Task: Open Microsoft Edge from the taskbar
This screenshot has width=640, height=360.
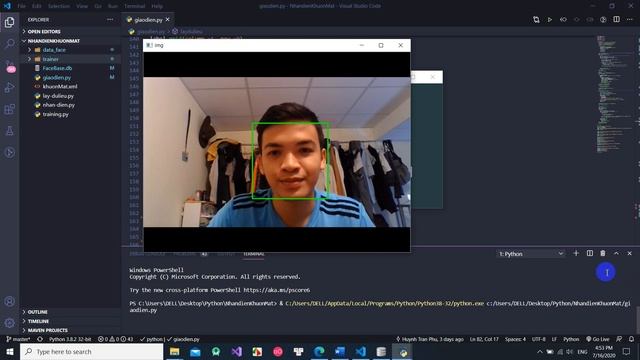Action: click(x=319, y=351)
